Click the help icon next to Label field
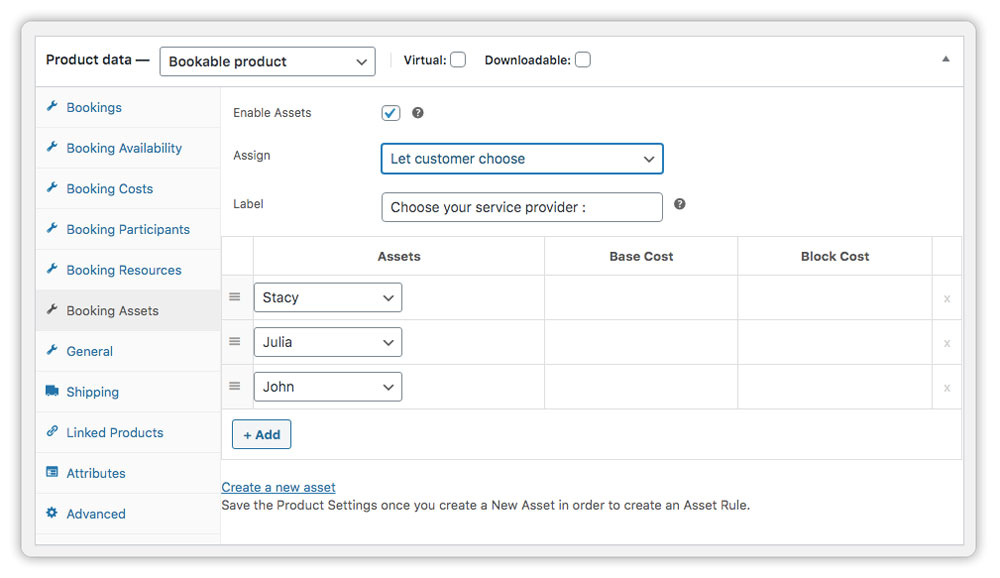This screenshot has width=1000, height=578. pos(680,204)
